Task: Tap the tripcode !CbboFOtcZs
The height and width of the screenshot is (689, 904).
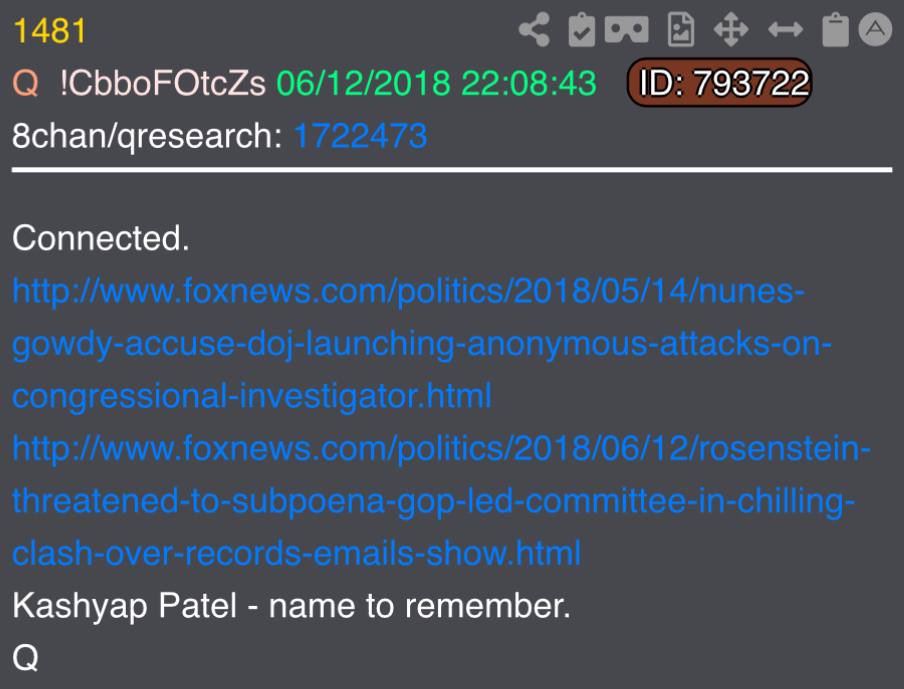Action: (162, 83)
